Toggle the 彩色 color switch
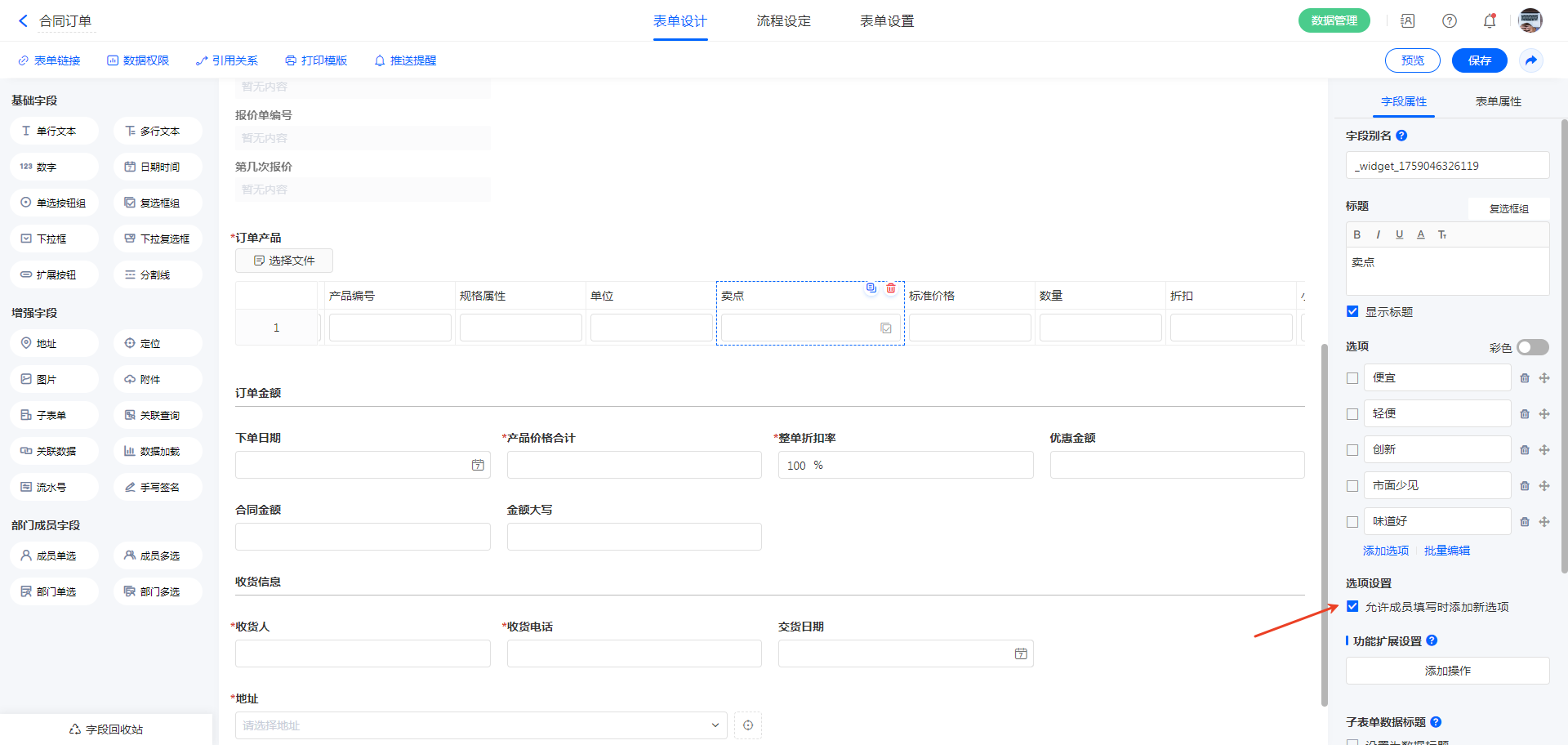Screen dimensions: 1568x745 (1532, 347)
